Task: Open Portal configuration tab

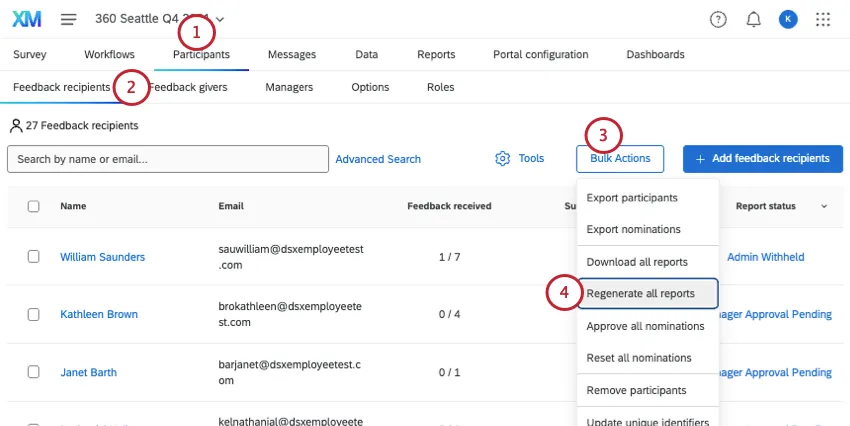Action: point(540,55)
